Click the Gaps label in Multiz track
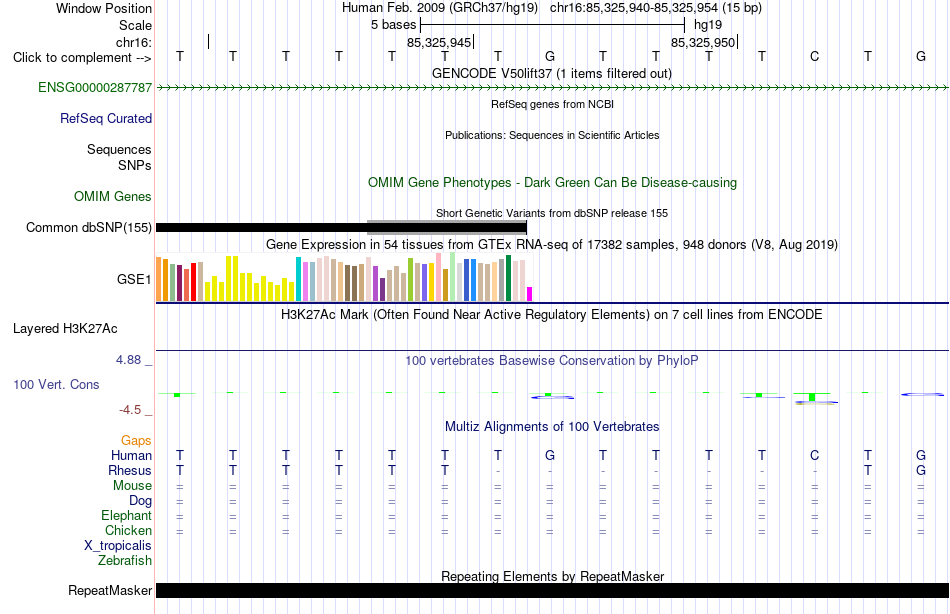This screenshot has width=950, height=614. point(136,441)
